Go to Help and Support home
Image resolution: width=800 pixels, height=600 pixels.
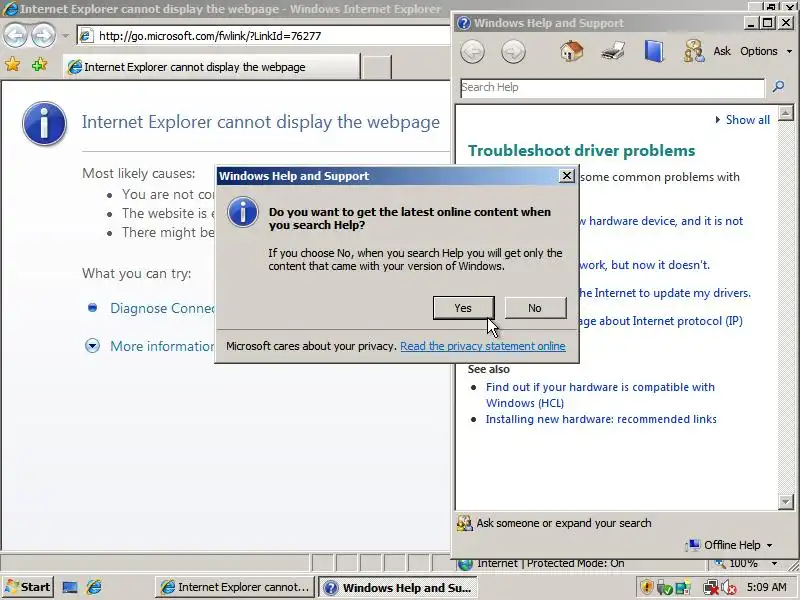(571, 51)
